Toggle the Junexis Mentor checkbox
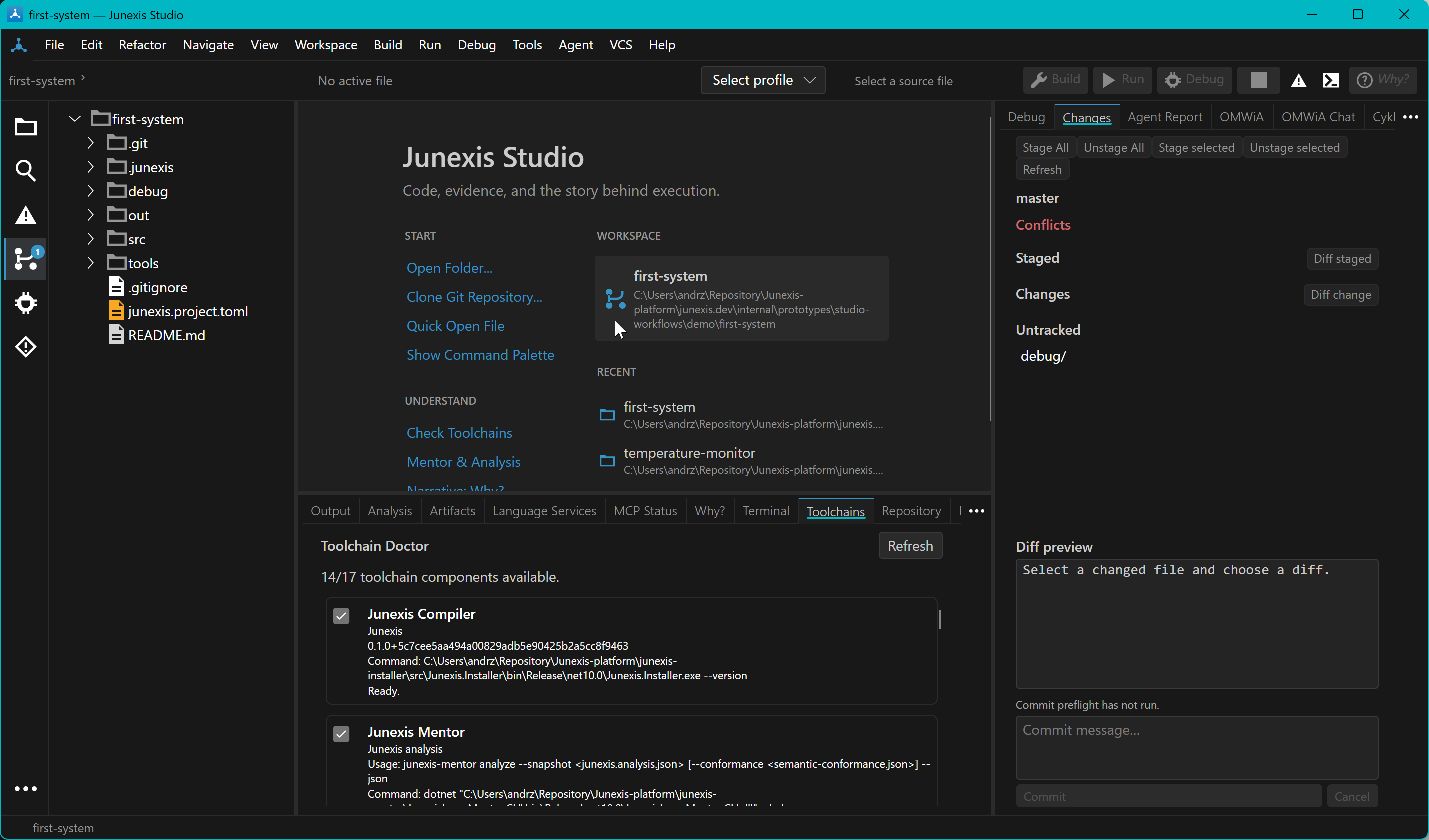 [341, 734]
